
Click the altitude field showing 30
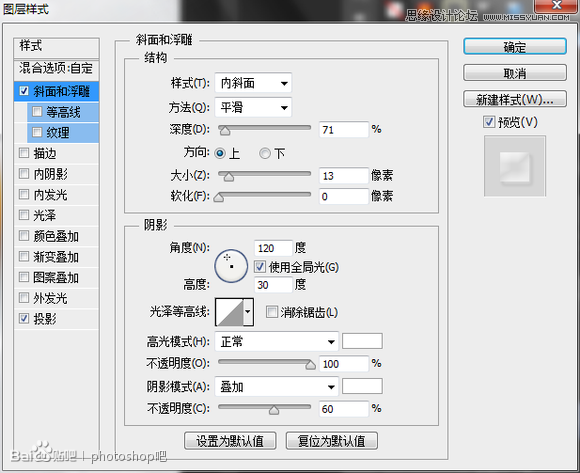pyautogui.click(x=273, y=285)
